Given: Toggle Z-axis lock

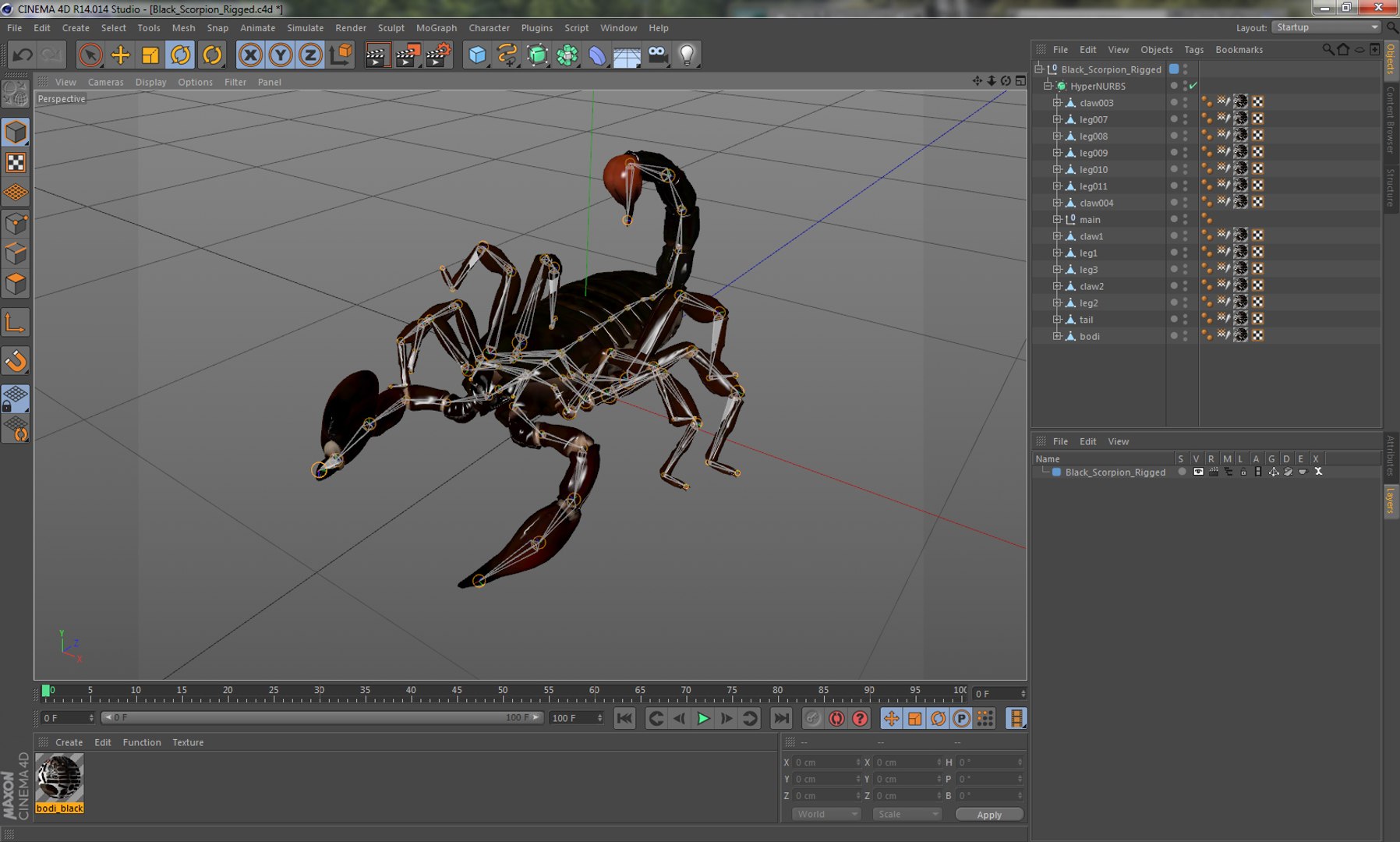Looking at the screenshot, I should (310, 55).
